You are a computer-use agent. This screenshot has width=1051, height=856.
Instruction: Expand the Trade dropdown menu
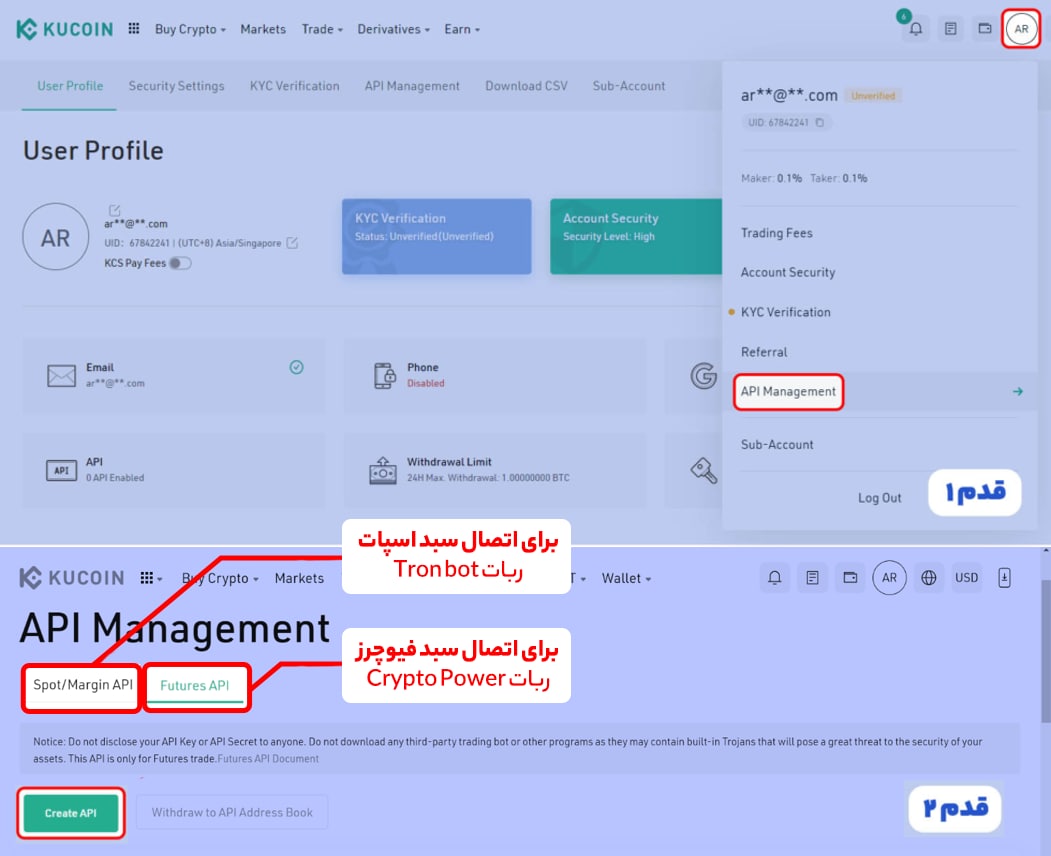(x=322, y=29)
